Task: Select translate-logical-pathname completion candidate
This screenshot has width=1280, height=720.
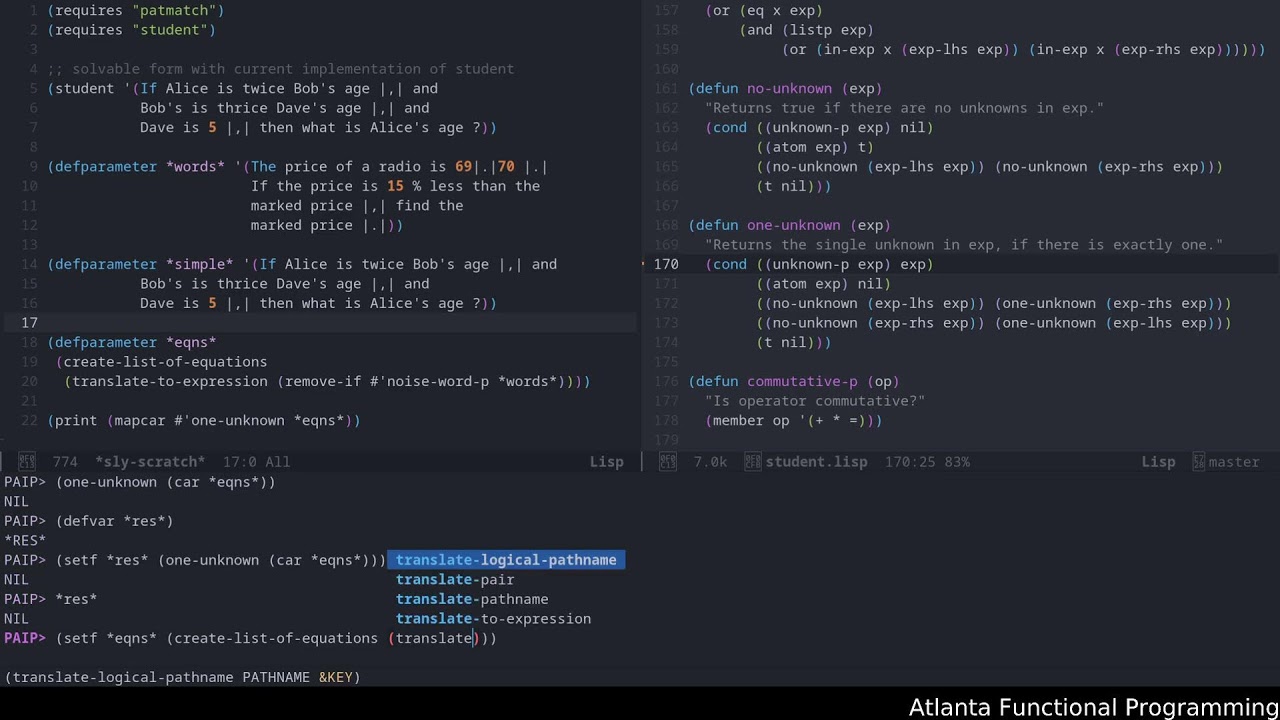Action: coord(506,560)
